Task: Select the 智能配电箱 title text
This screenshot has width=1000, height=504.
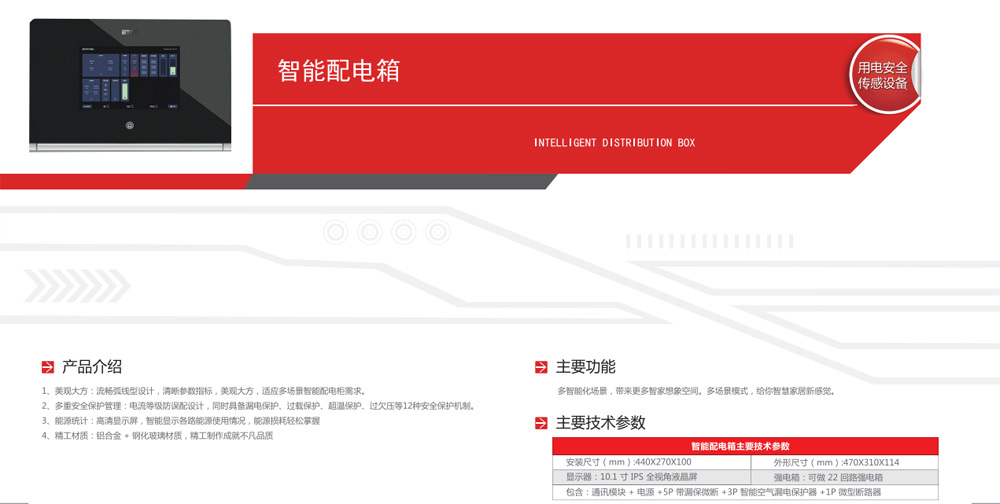Action: 338,72
